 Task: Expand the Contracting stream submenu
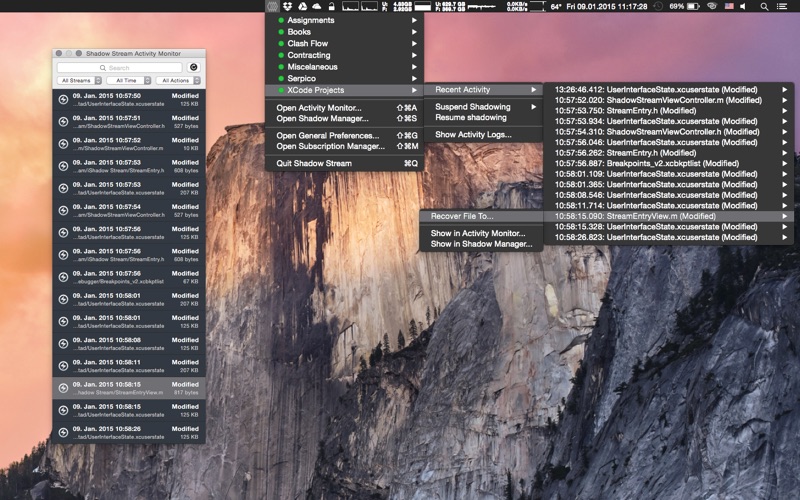[344, 55]
